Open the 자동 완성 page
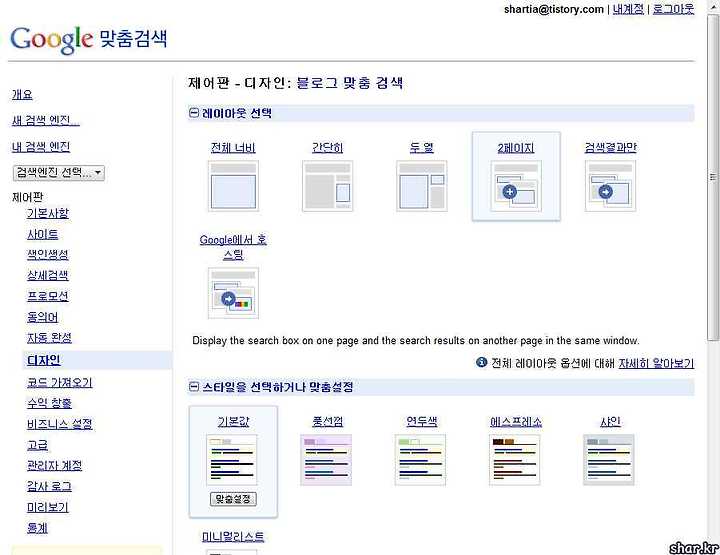Image resolution: width=720 pixels, height=555 pixels. coord(50,337)
